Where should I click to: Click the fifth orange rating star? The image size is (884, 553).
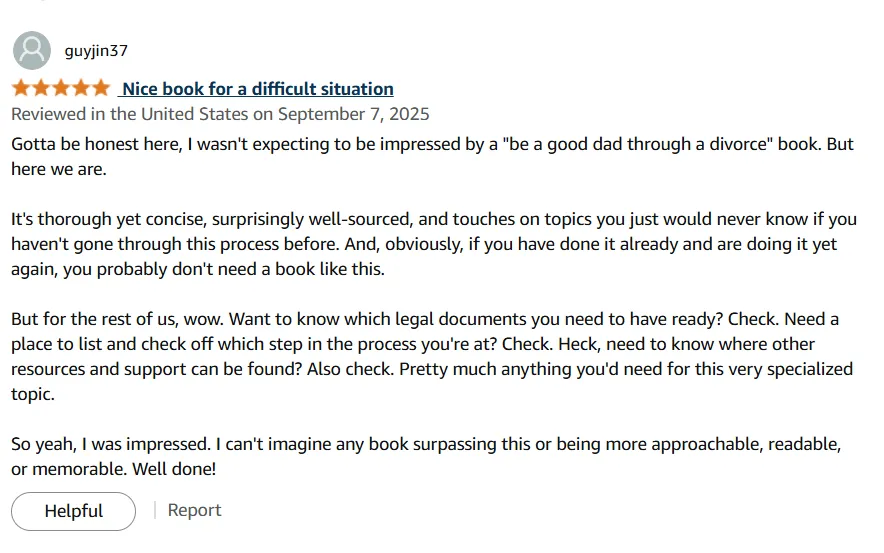101,88
